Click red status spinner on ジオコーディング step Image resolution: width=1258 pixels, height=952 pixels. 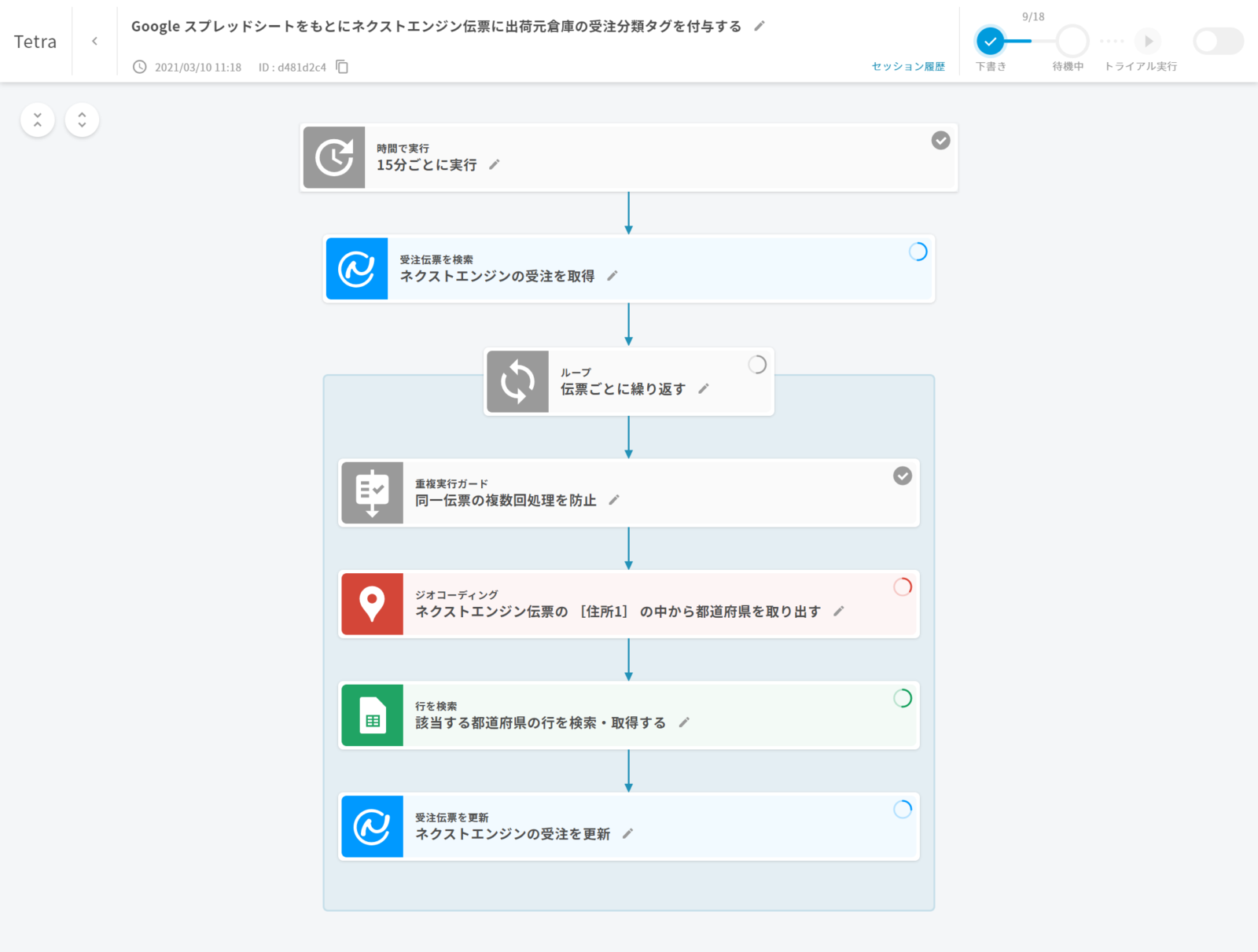(903, 587)
